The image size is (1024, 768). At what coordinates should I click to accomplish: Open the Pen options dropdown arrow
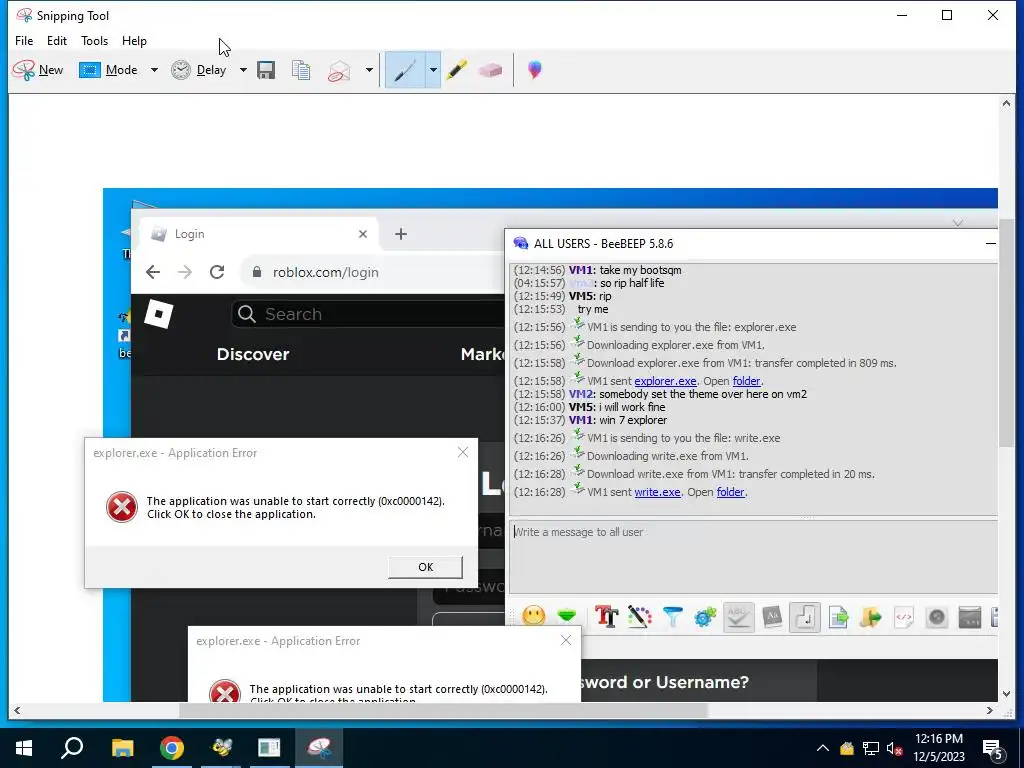click(433, 70)
